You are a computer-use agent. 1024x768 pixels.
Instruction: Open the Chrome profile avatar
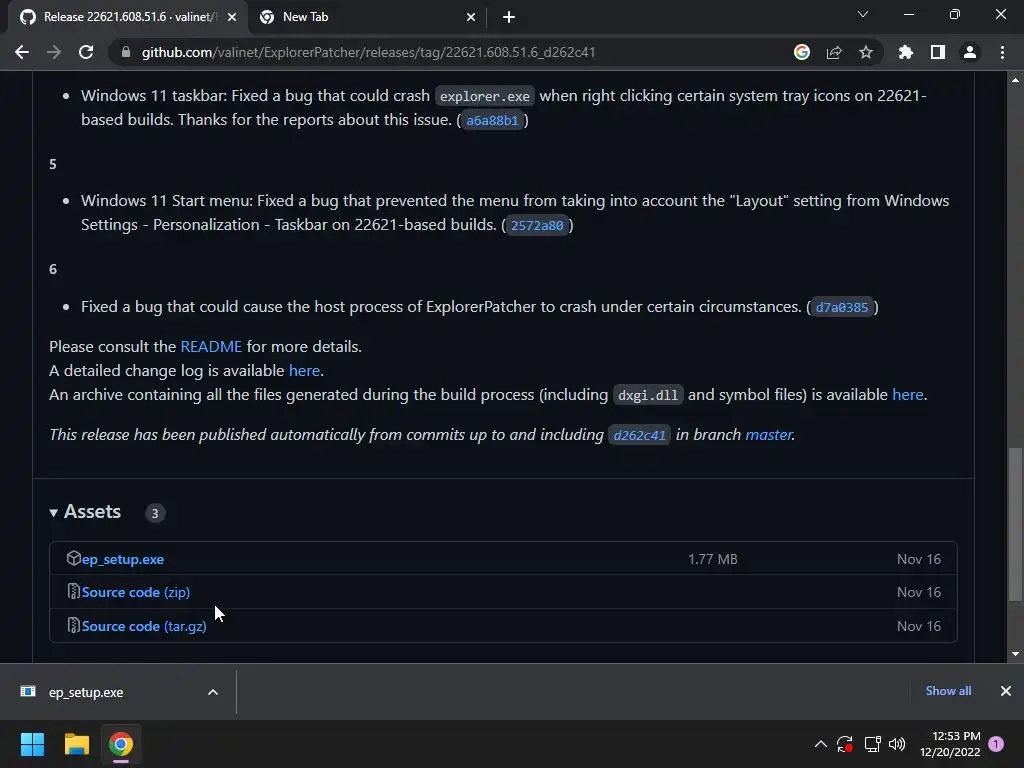click(x=970, y=52)
